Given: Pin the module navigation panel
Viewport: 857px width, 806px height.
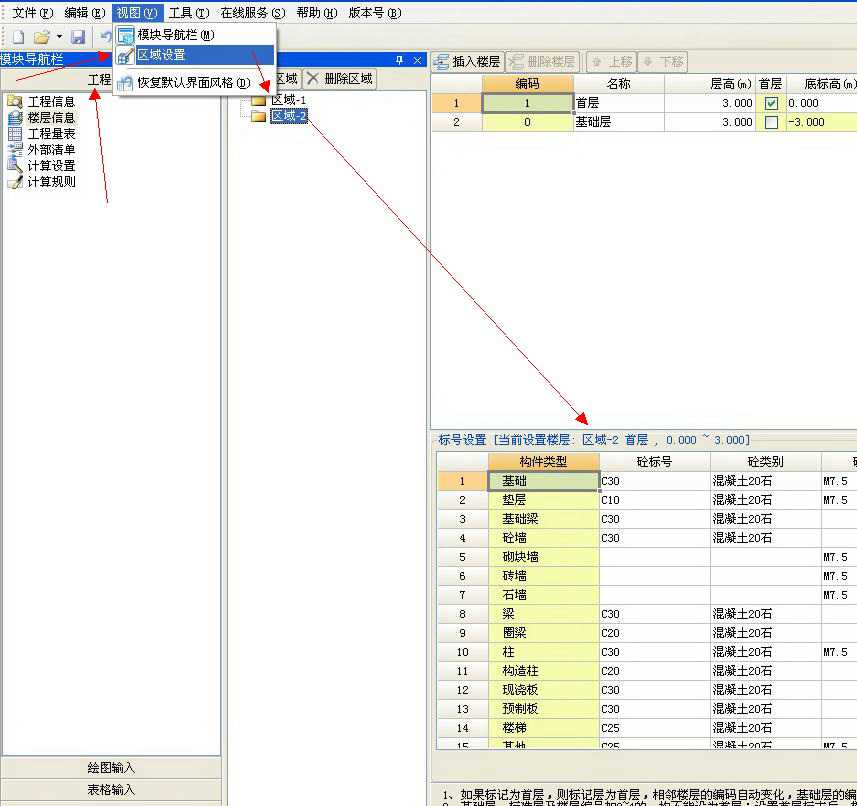Looking at the screenshot, I should tap(400, 60).
